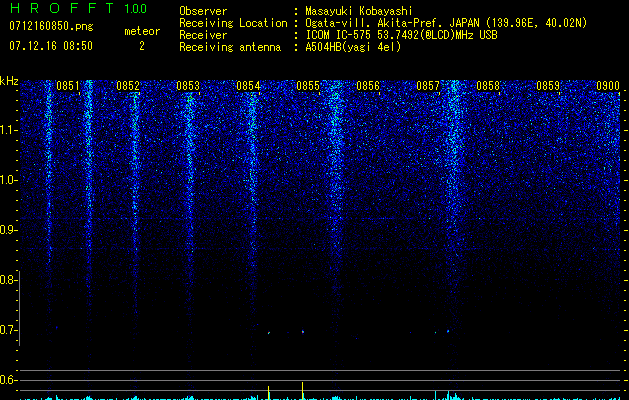
Task: Click the HROFFT 1.0.0 title text
Action: pyautogui.click(x=78, y=8)
